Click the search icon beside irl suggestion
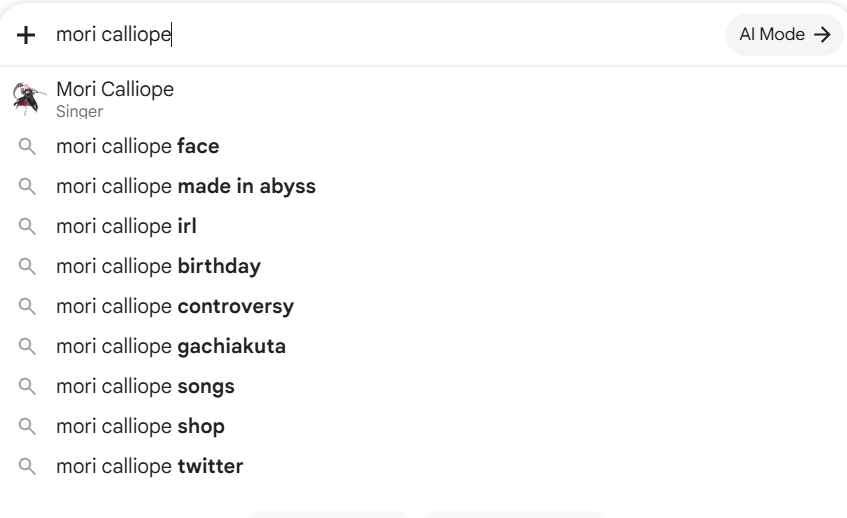Image resolution: width=847 pixels, height=518 pixels. click(x=27, y=226)
